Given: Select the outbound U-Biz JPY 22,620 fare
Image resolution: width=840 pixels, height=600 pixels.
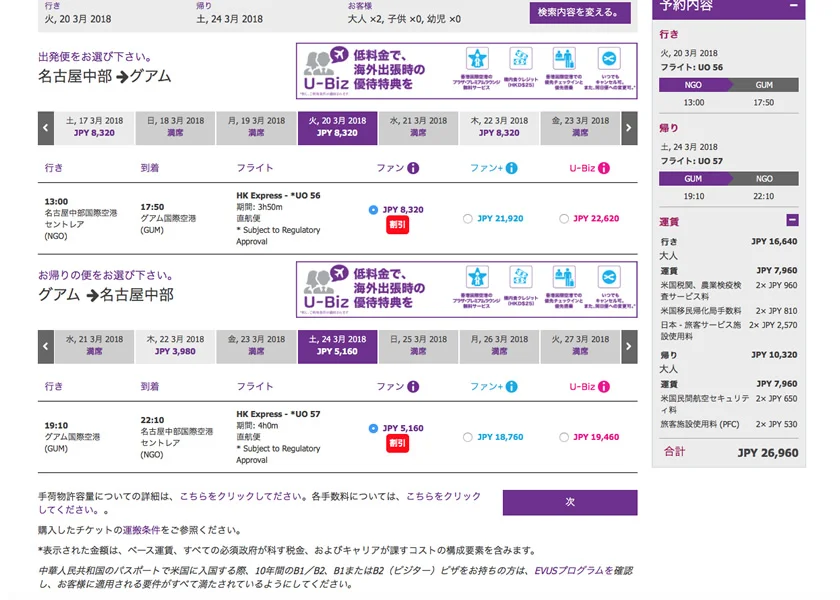Looking at the screenshot, I should [x=564, y=219].
